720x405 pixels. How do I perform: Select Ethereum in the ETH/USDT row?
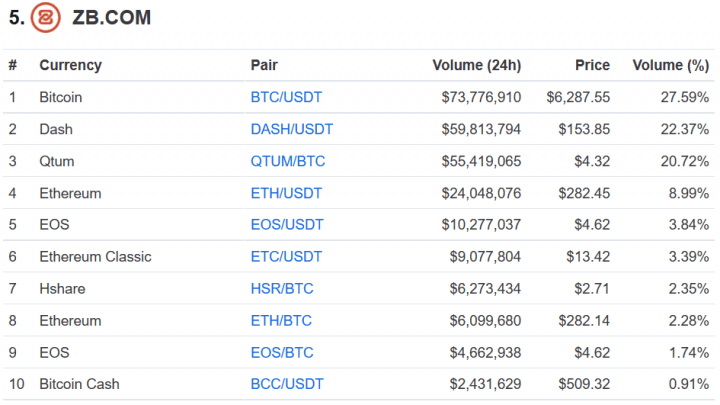70,194
